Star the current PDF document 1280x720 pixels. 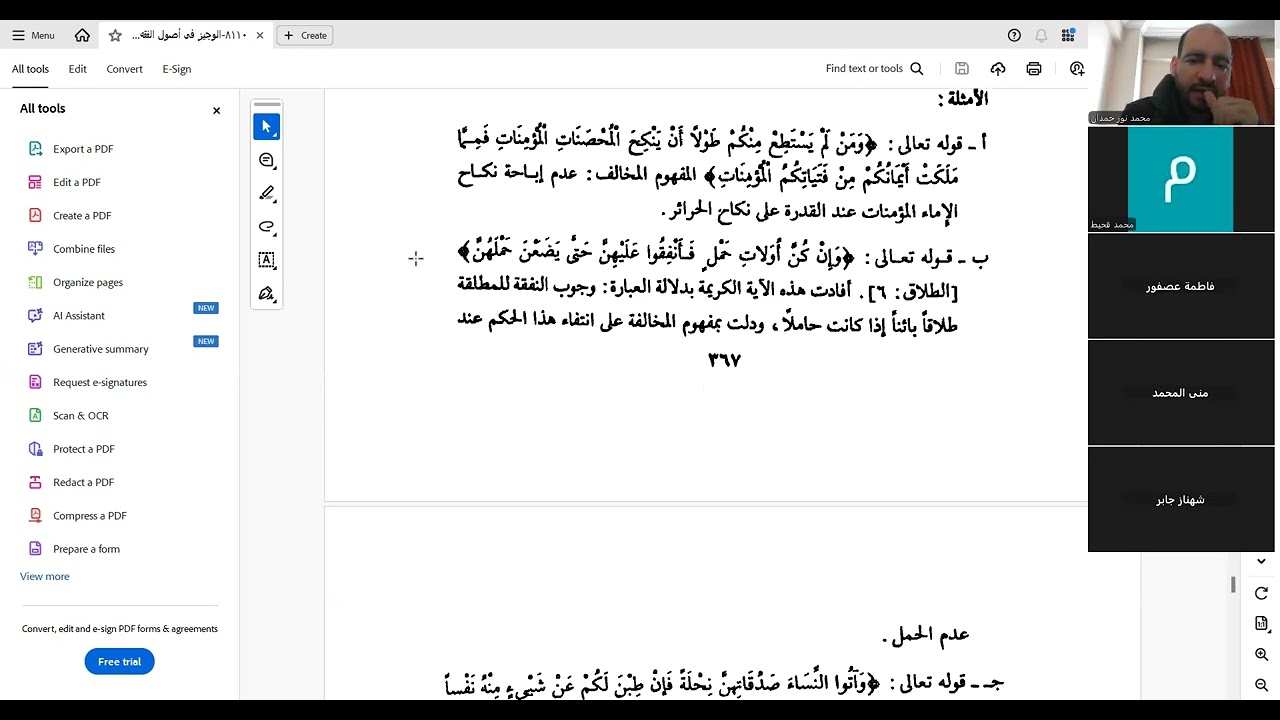point(115,35)
